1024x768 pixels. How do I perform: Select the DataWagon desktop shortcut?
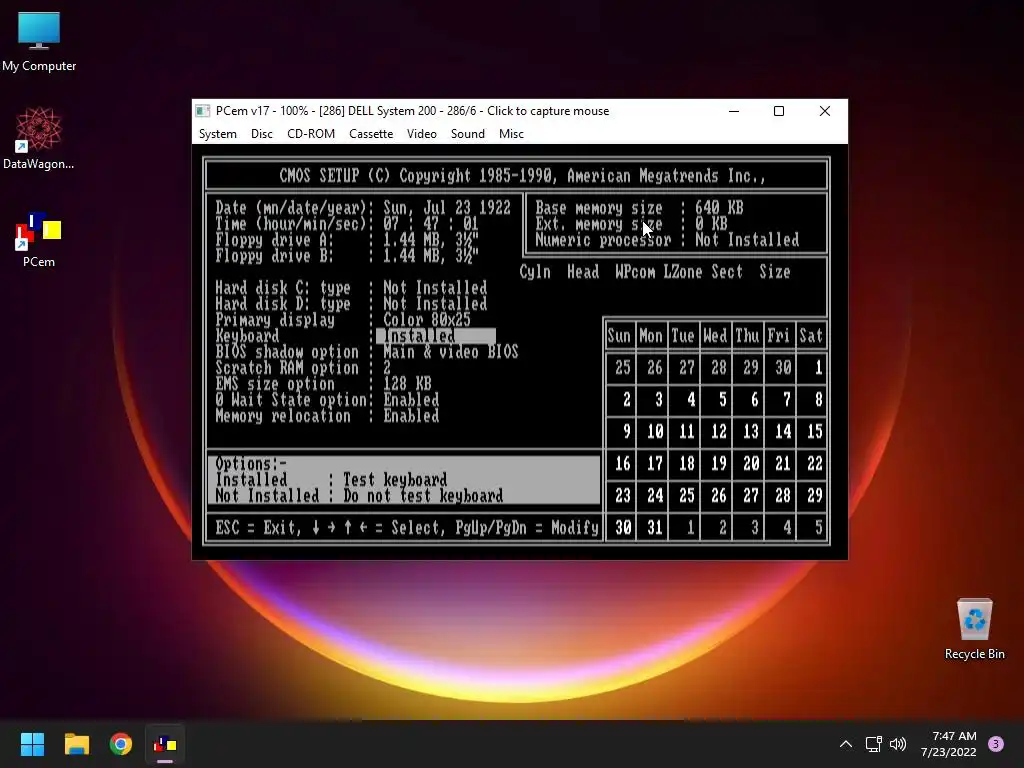(39, 138)
